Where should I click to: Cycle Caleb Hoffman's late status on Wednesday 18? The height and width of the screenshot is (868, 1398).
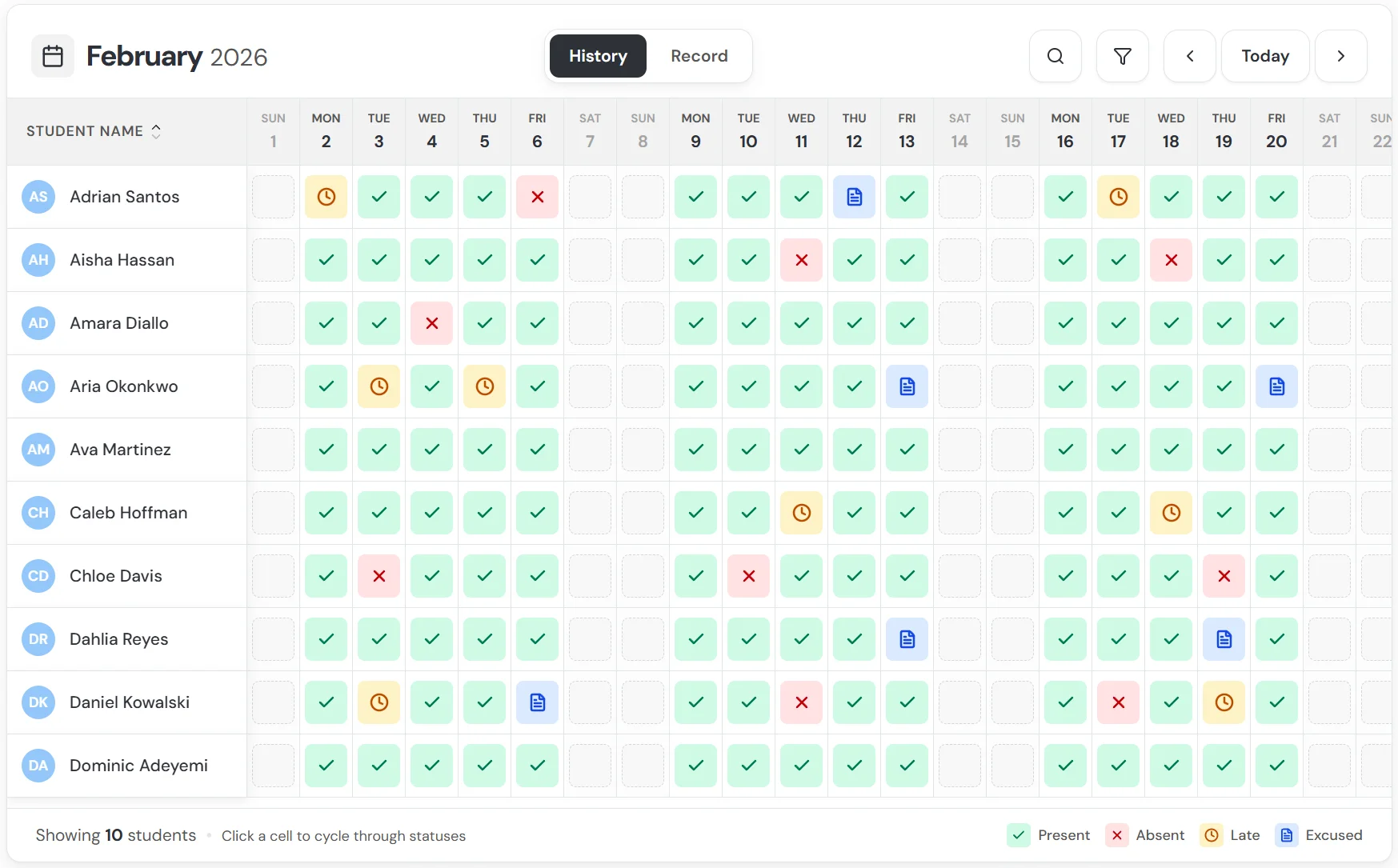point(1171,513)
